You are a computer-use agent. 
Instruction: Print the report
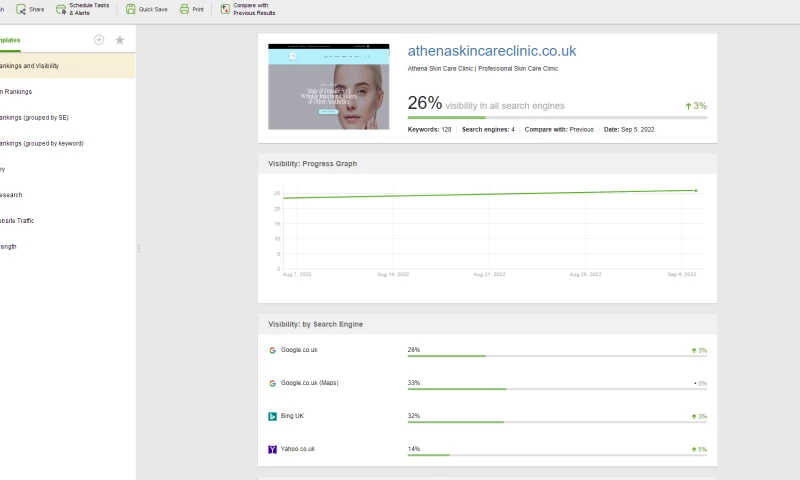(x=184, y=9)
